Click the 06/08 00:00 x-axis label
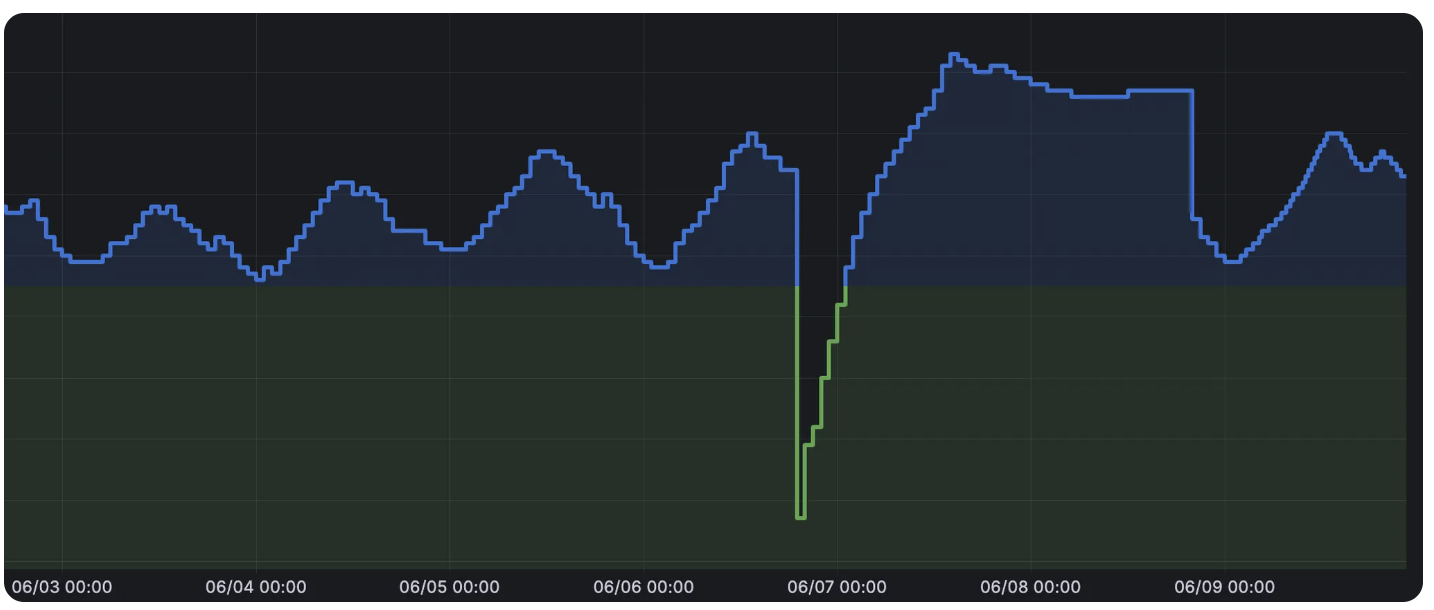The width and height of the screenshot is (1434, 610). pos(1030,587)
